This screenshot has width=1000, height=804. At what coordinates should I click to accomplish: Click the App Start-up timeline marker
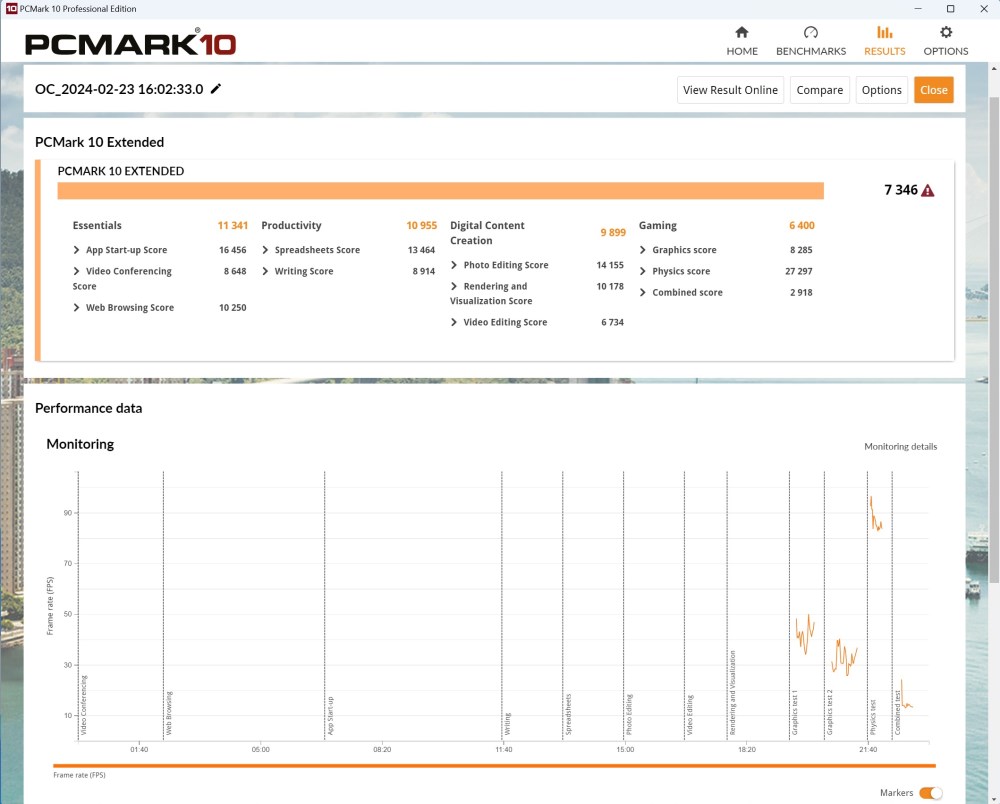tap(330, 715)
